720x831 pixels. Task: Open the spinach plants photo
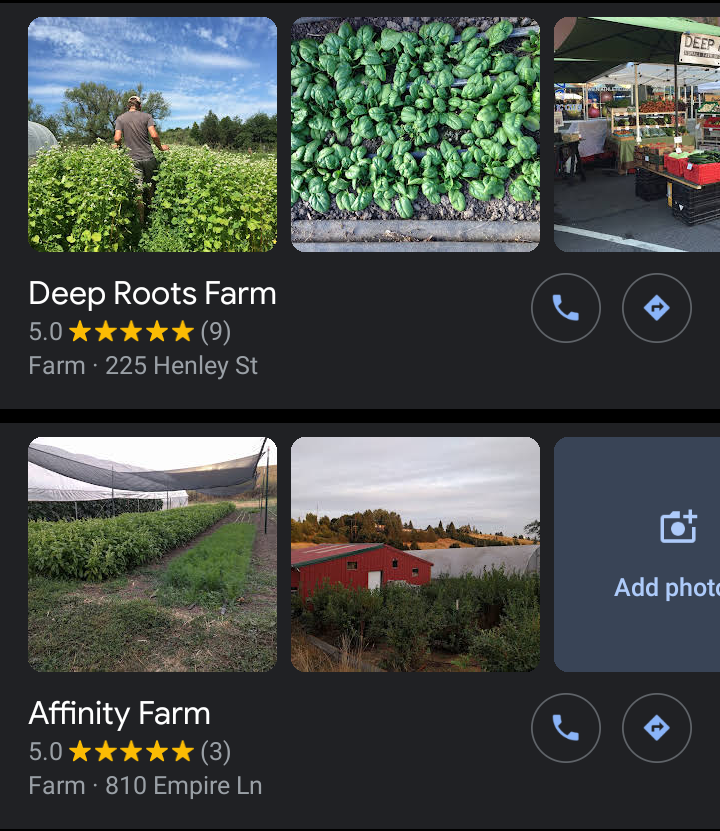(x=415, y=134)
